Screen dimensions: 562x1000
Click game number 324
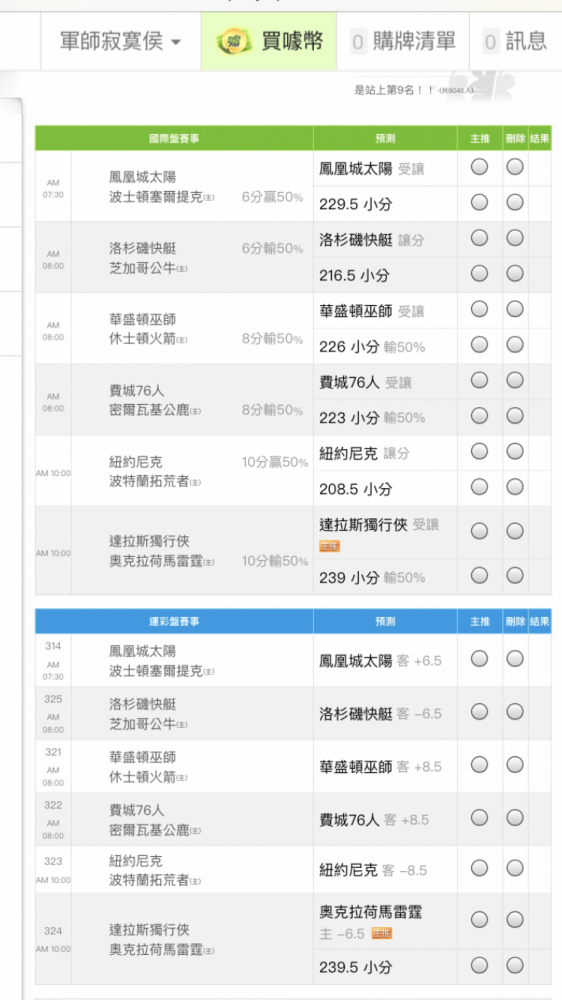click(x=53, y=931)
